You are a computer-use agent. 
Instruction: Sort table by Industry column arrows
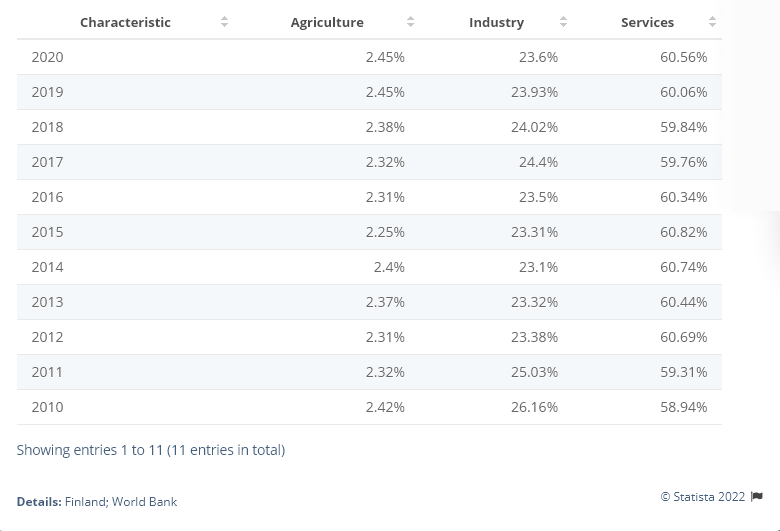tap(563, 22)
